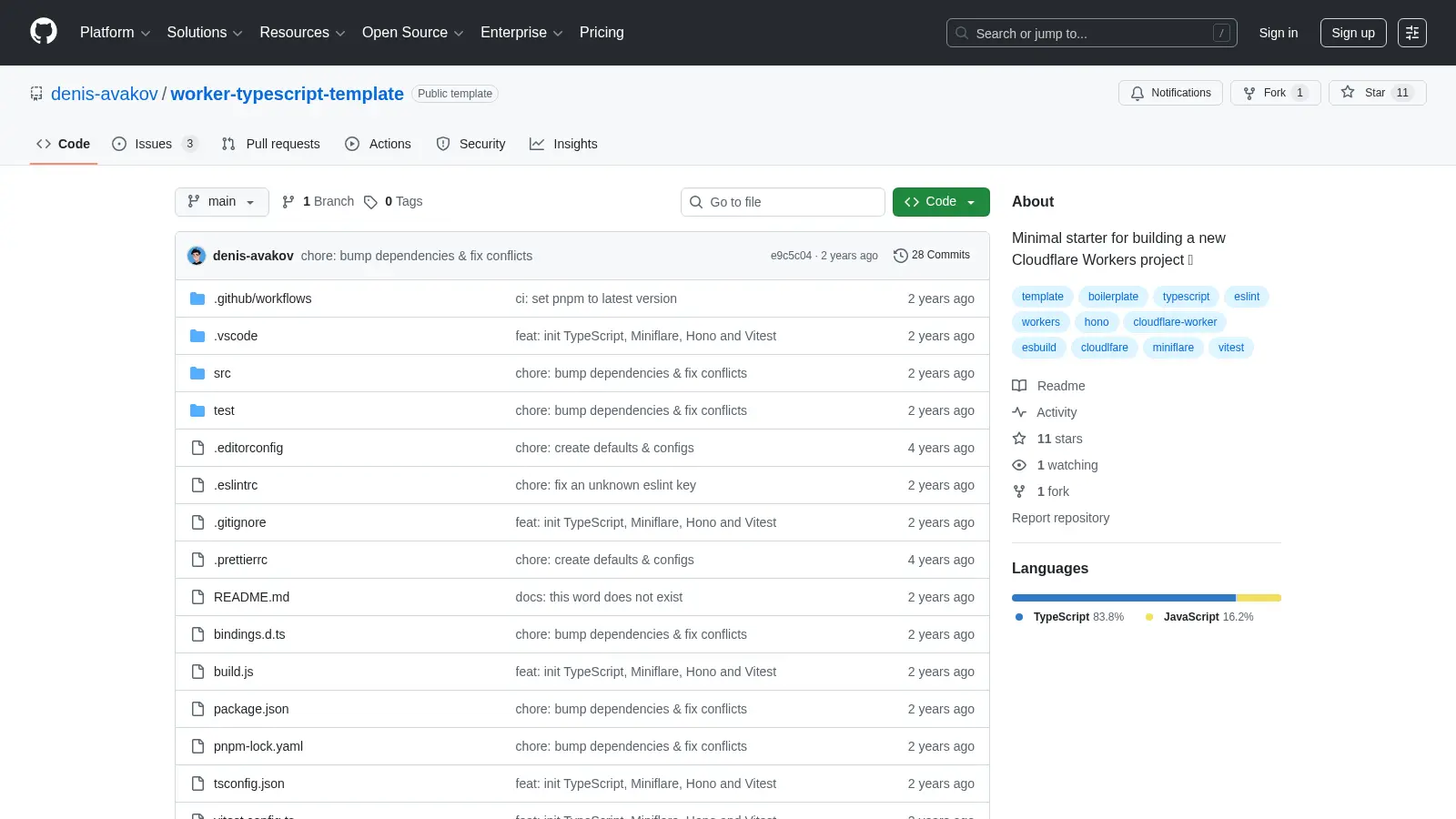The height and width of the screenshot is (819, 1456).
Task: Select the hono topic tag
Action: [1097, 322]
